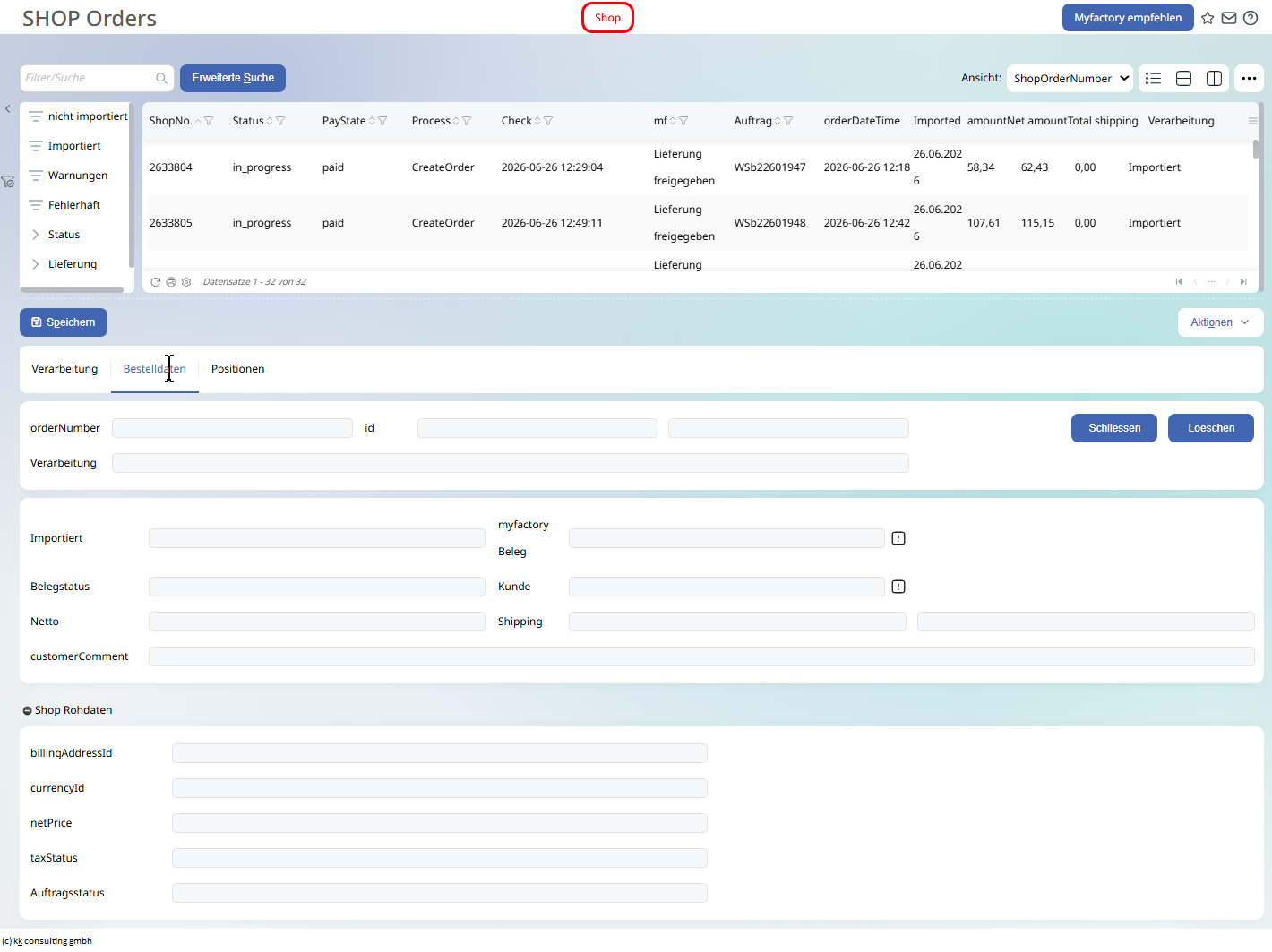Switch to the Verarbeitung tab

(64, 369)
